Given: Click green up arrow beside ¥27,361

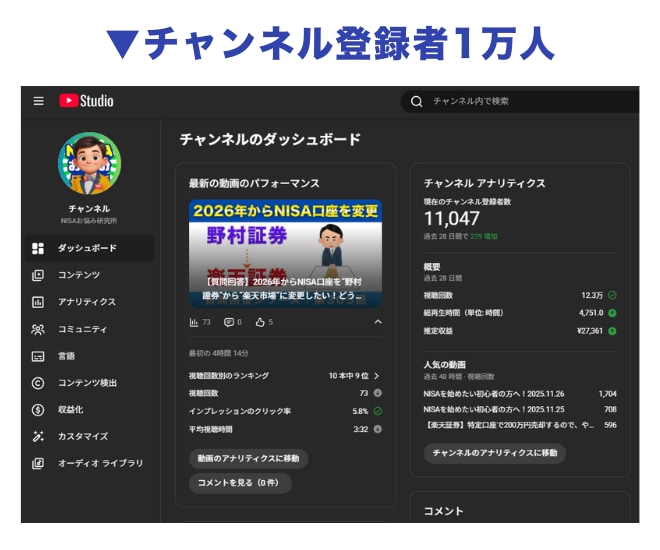Looking at the screenshot, I should [612, 331].
